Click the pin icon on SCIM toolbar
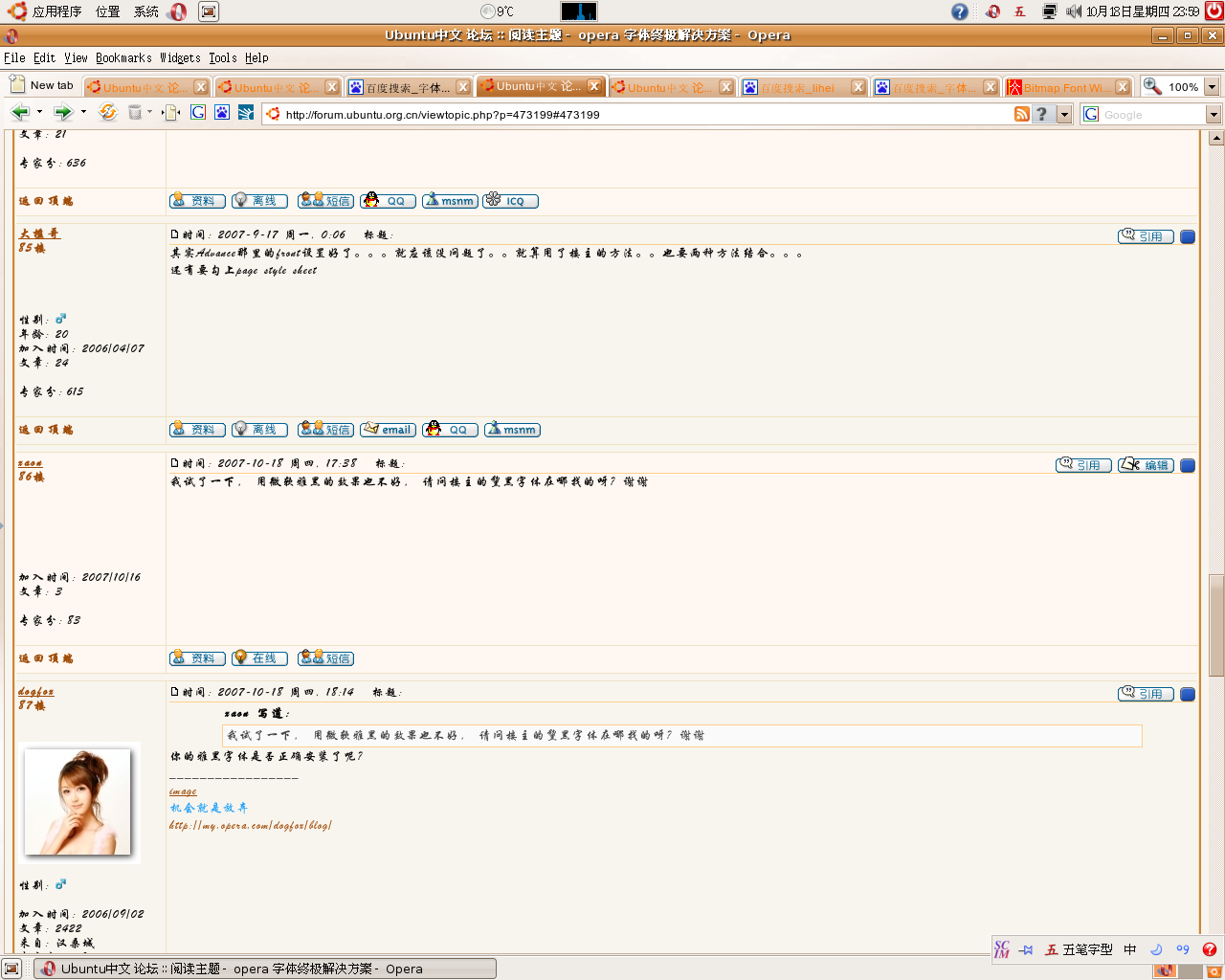1225x980 pixels. click(1026, 949)
